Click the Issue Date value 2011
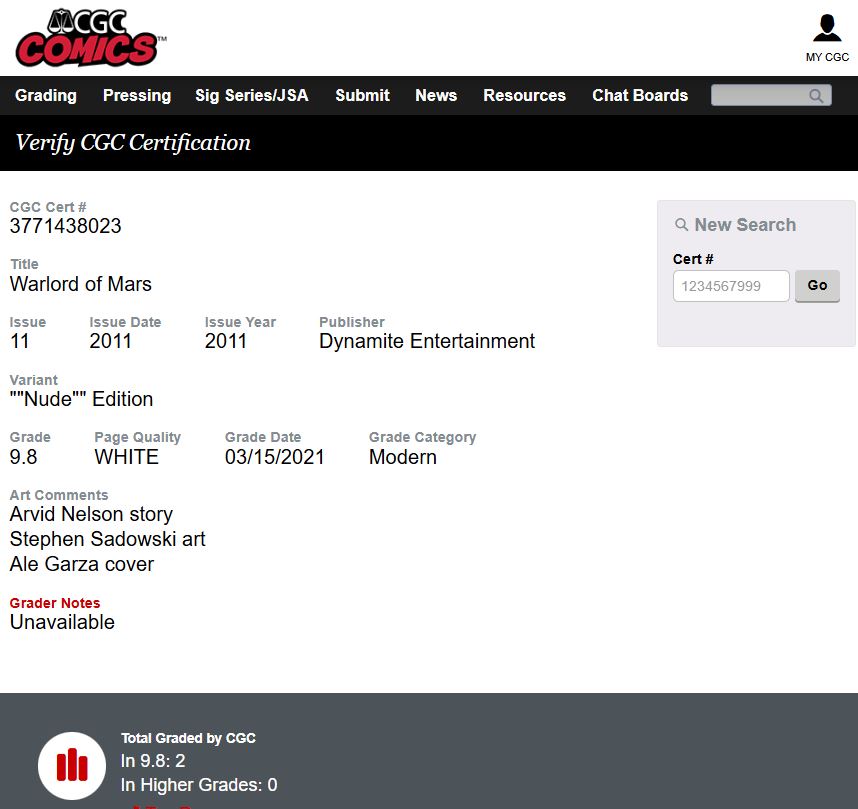Screen dimensions: 858x809 (111, 341)
